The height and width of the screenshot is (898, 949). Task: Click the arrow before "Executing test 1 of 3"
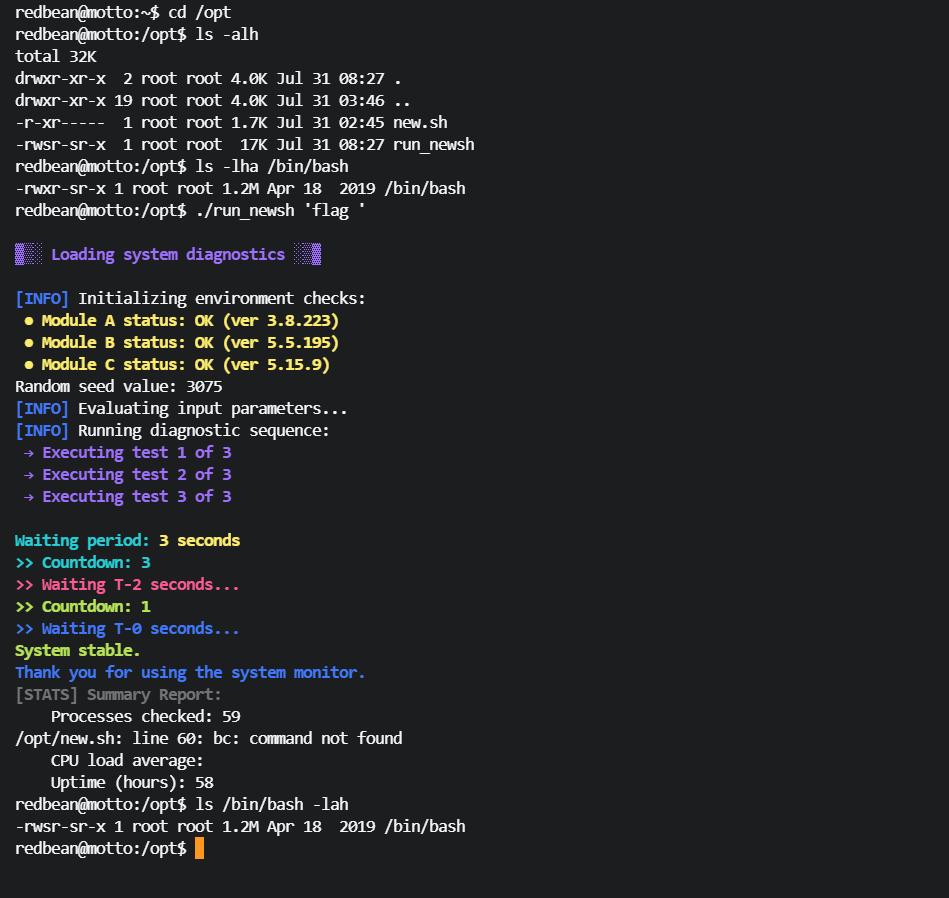click(28, 453)
